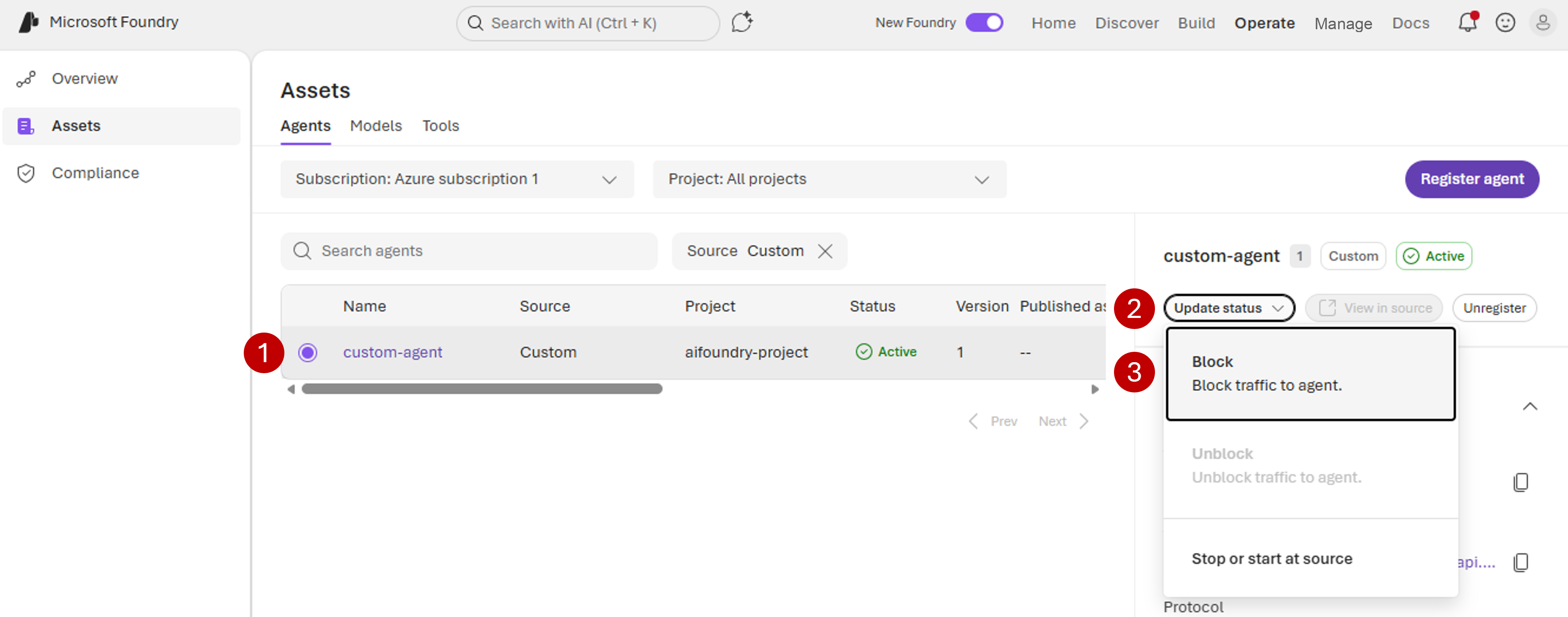Image resolution: width=1568 pixels, height=617 pixels.
Task: Click the left arrow of horizontal scrollbar
Action: click(291, 389)
